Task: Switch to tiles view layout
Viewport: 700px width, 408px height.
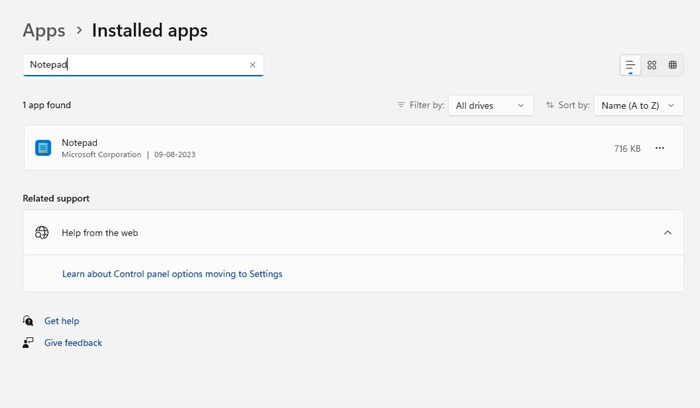Action: tap(673, 65)
